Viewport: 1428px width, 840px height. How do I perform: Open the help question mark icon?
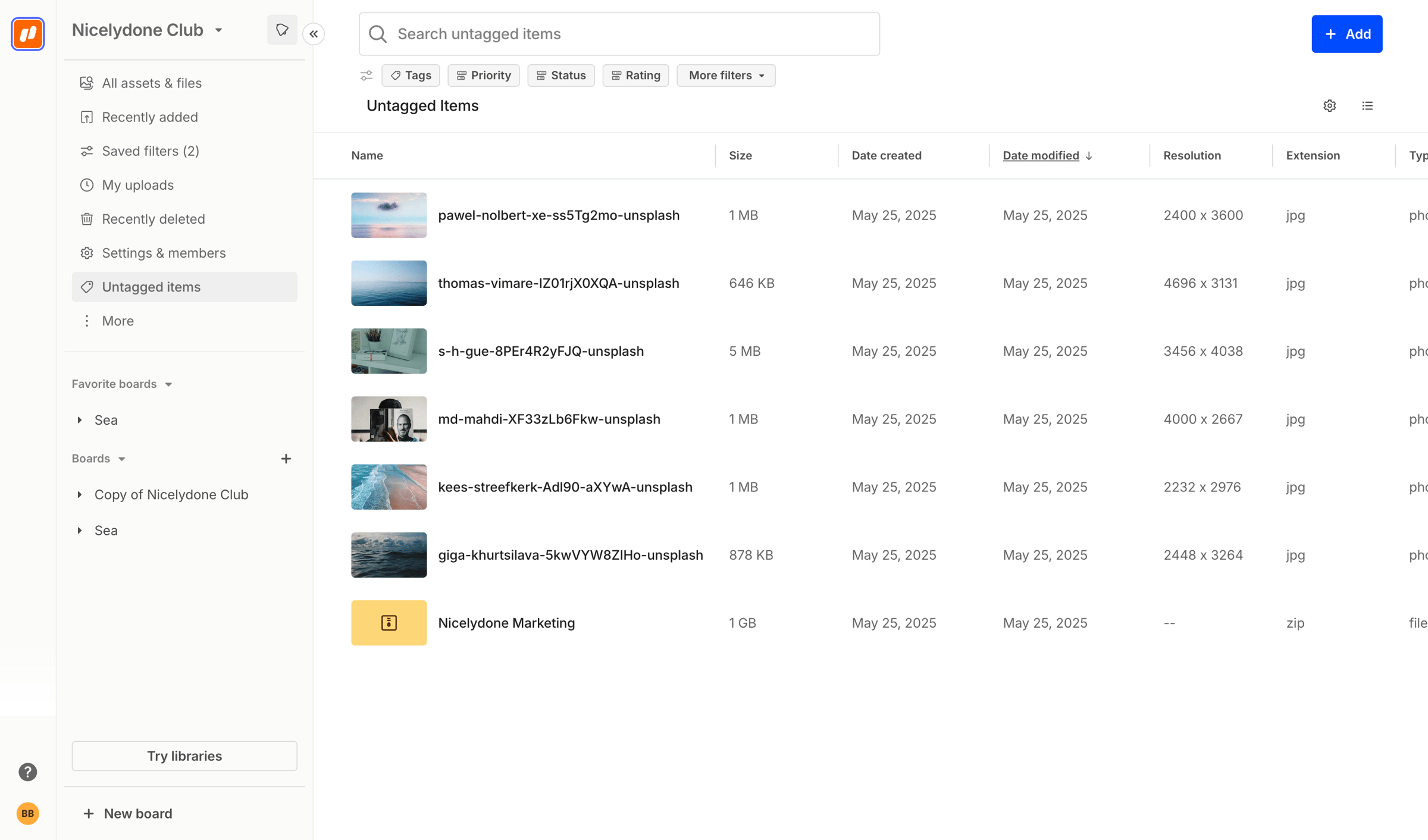coord(27,772)
